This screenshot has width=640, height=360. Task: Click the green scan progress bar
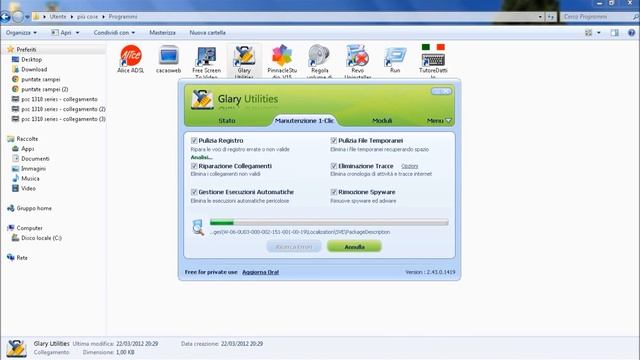pos(329,222)
